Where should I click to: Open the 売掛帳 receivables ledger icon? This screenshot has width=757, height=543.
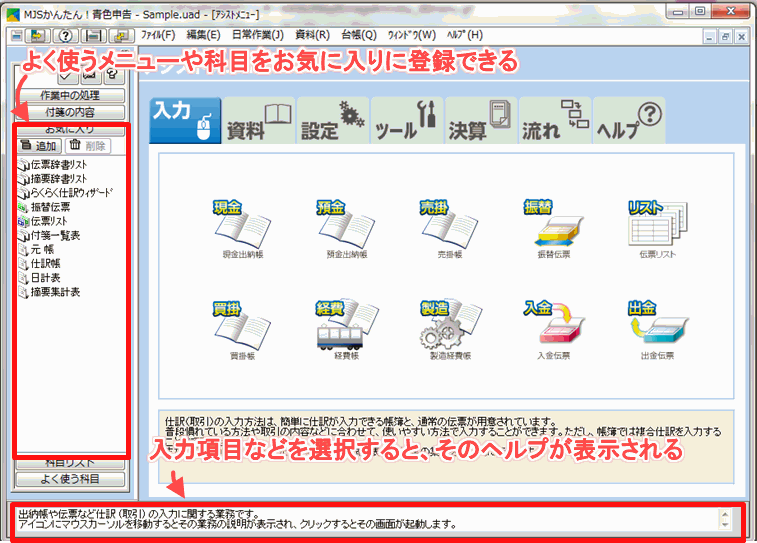(x=449, y=229)
